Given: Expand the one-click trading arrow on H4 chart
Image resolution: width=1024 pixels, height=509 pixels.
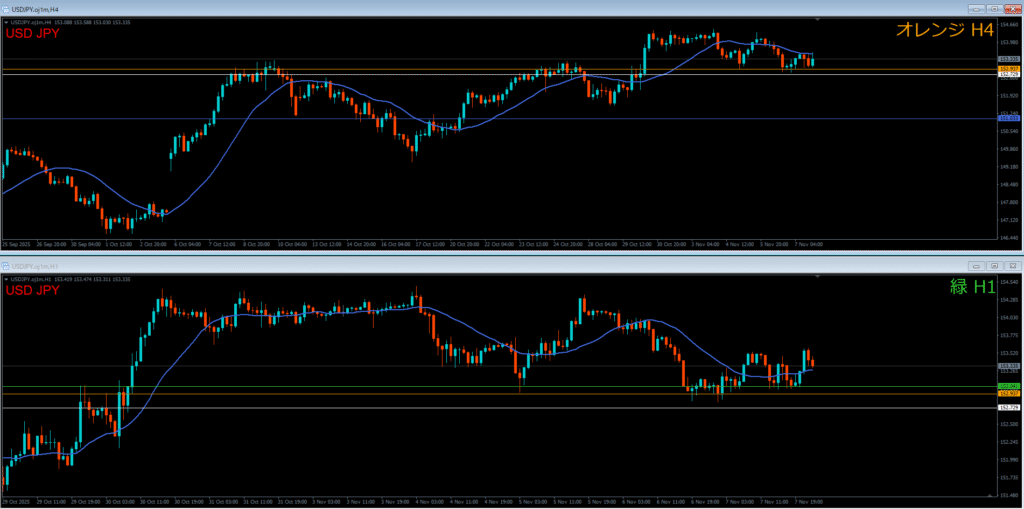Looking at the screenshot, I should [x=6, y=22].
